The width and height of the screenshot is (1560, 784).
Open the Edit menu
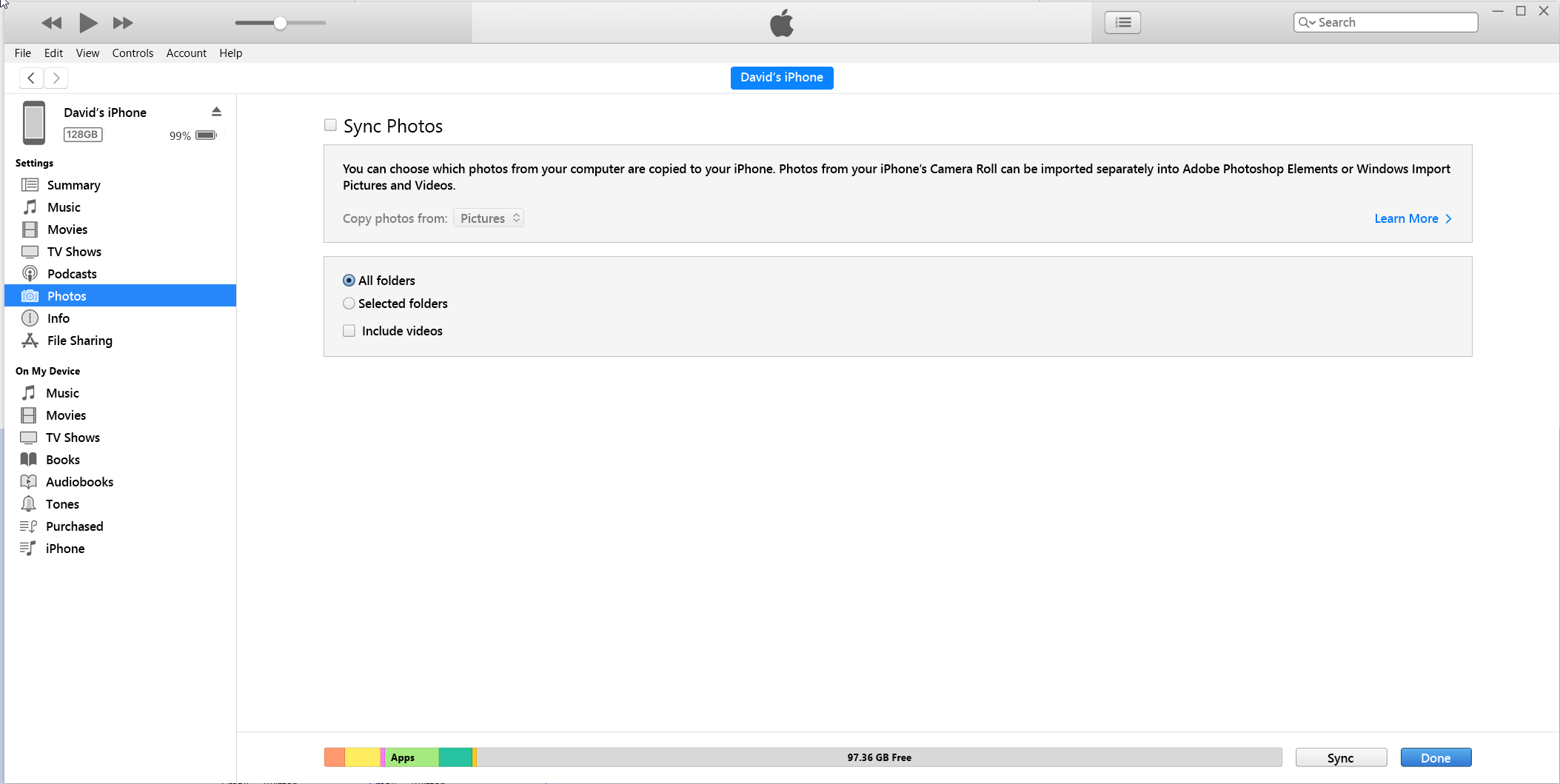(53, 53)
